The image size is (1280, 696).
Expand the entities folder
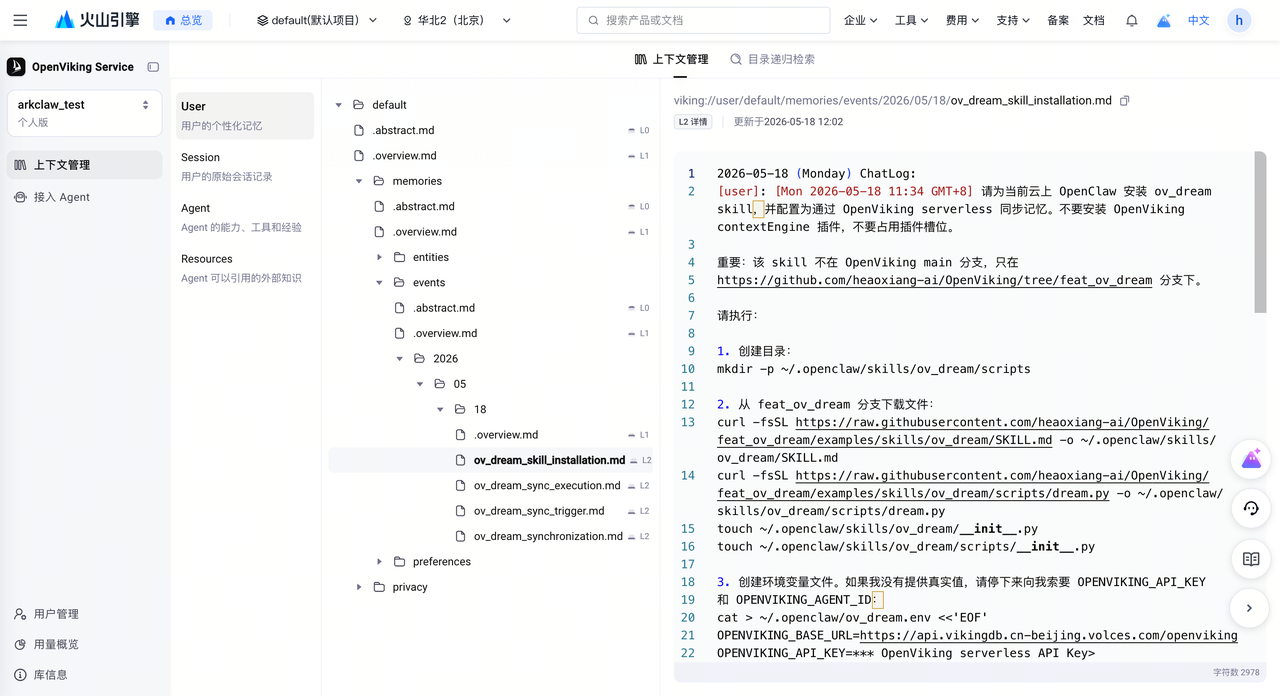coord(379,257)
